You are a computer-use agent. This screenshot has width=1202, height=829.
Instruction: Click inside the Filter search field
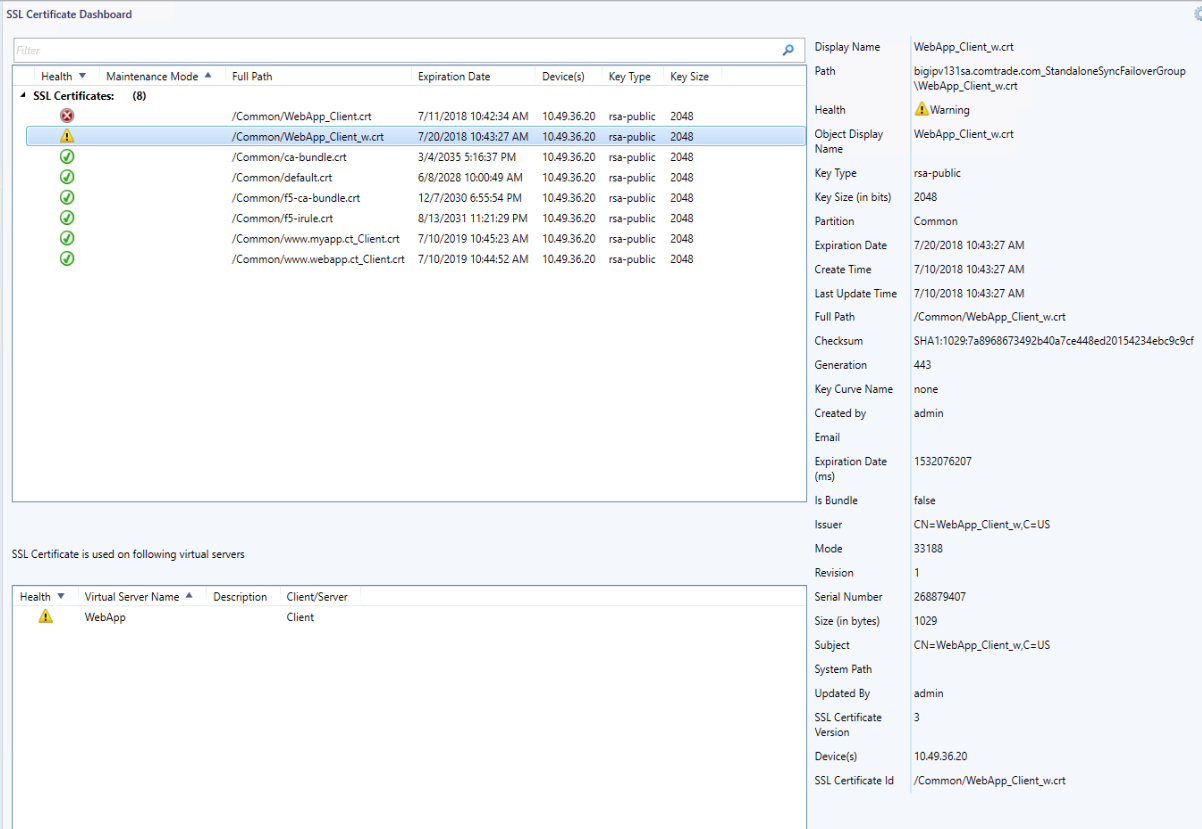(x=300, y=49)
